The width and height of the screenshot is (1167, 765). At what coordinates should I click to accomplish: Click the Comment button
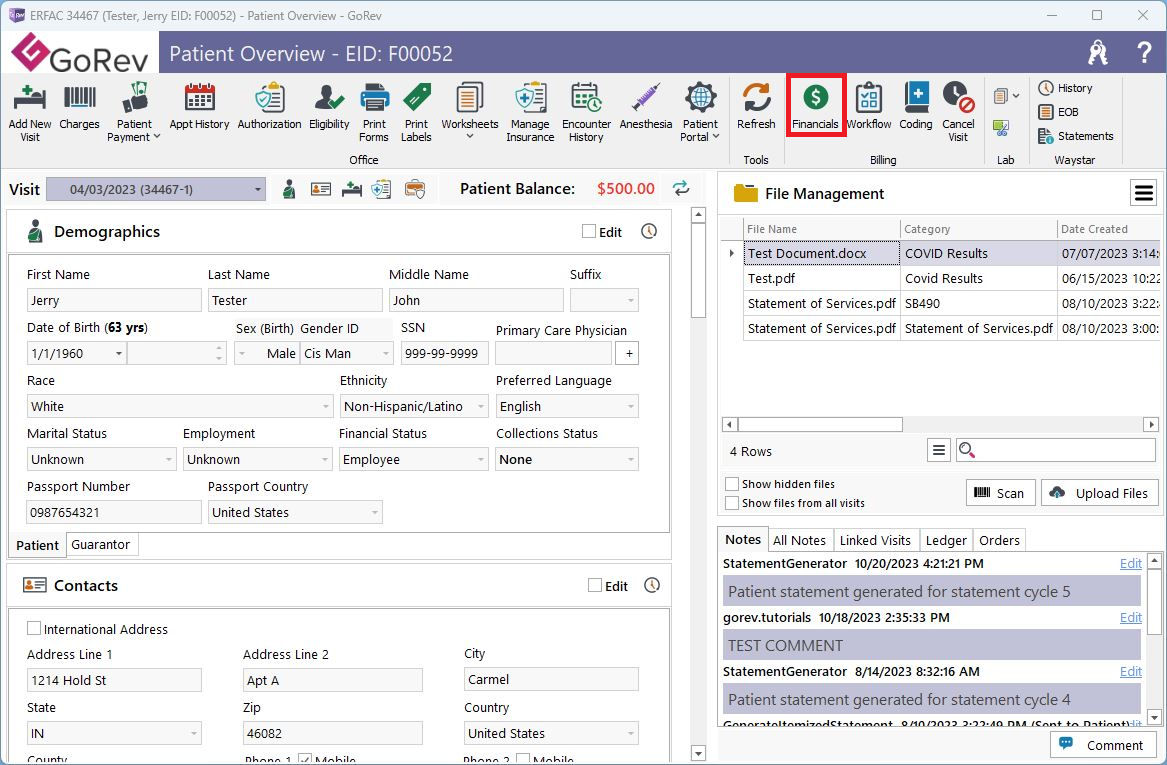coord(1102,745)
